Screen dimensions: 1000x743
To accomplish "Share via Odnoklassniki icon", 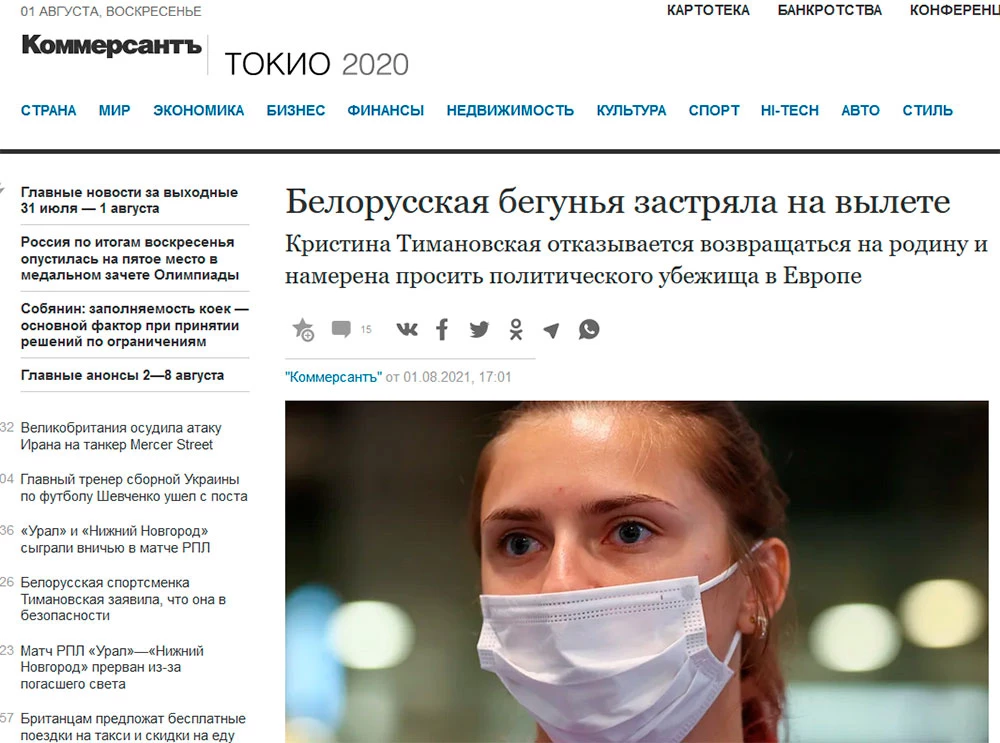I will point(516,329).
